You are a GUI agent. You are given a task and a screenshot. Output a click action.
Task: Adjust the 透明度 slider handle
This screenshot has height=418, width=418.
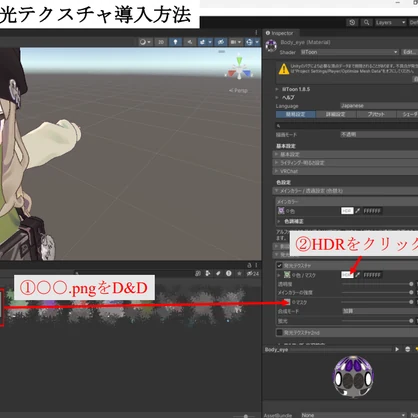(411, 284)
